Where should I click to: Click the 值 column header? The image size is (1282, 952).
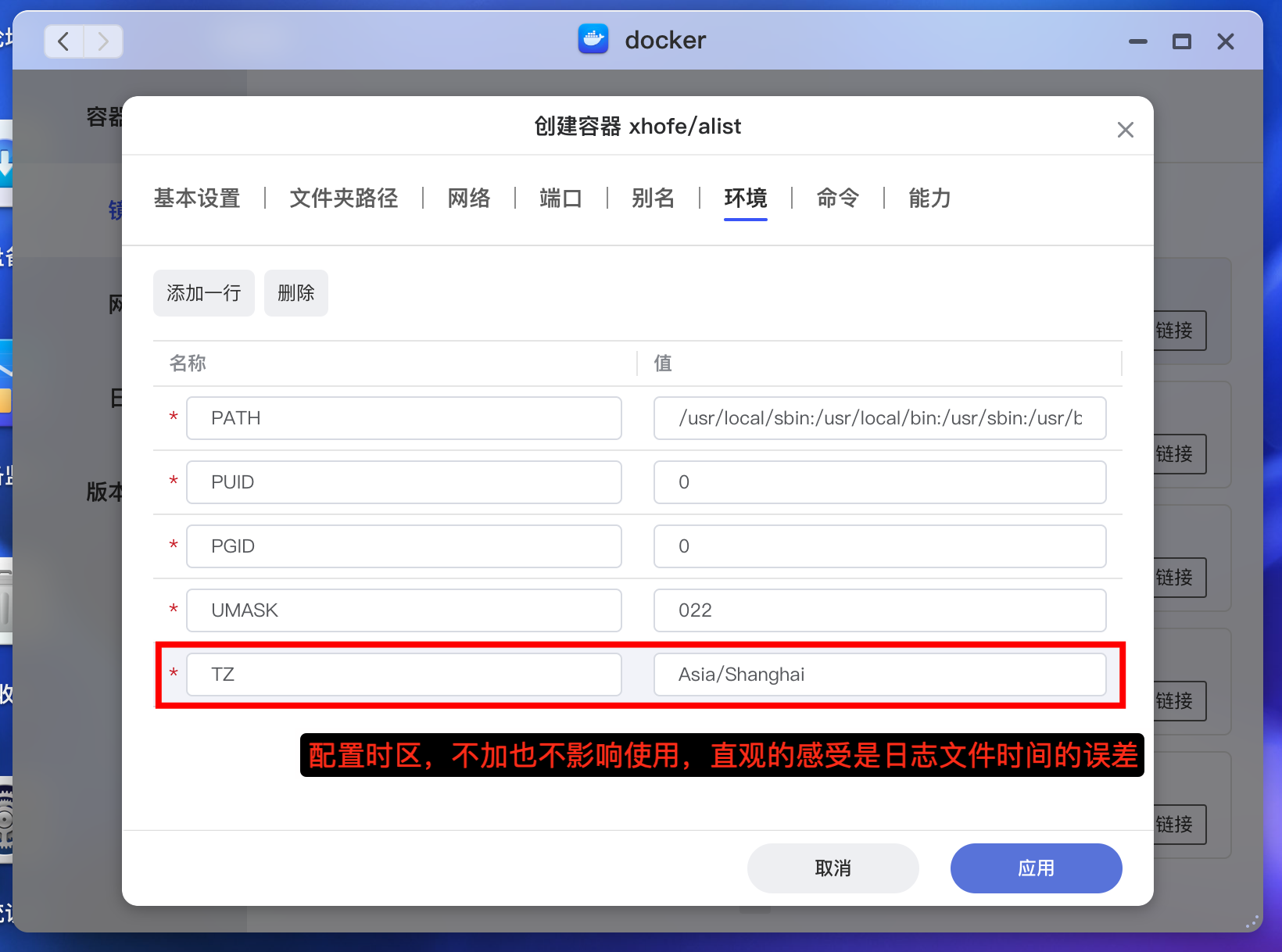coord(663,363)
